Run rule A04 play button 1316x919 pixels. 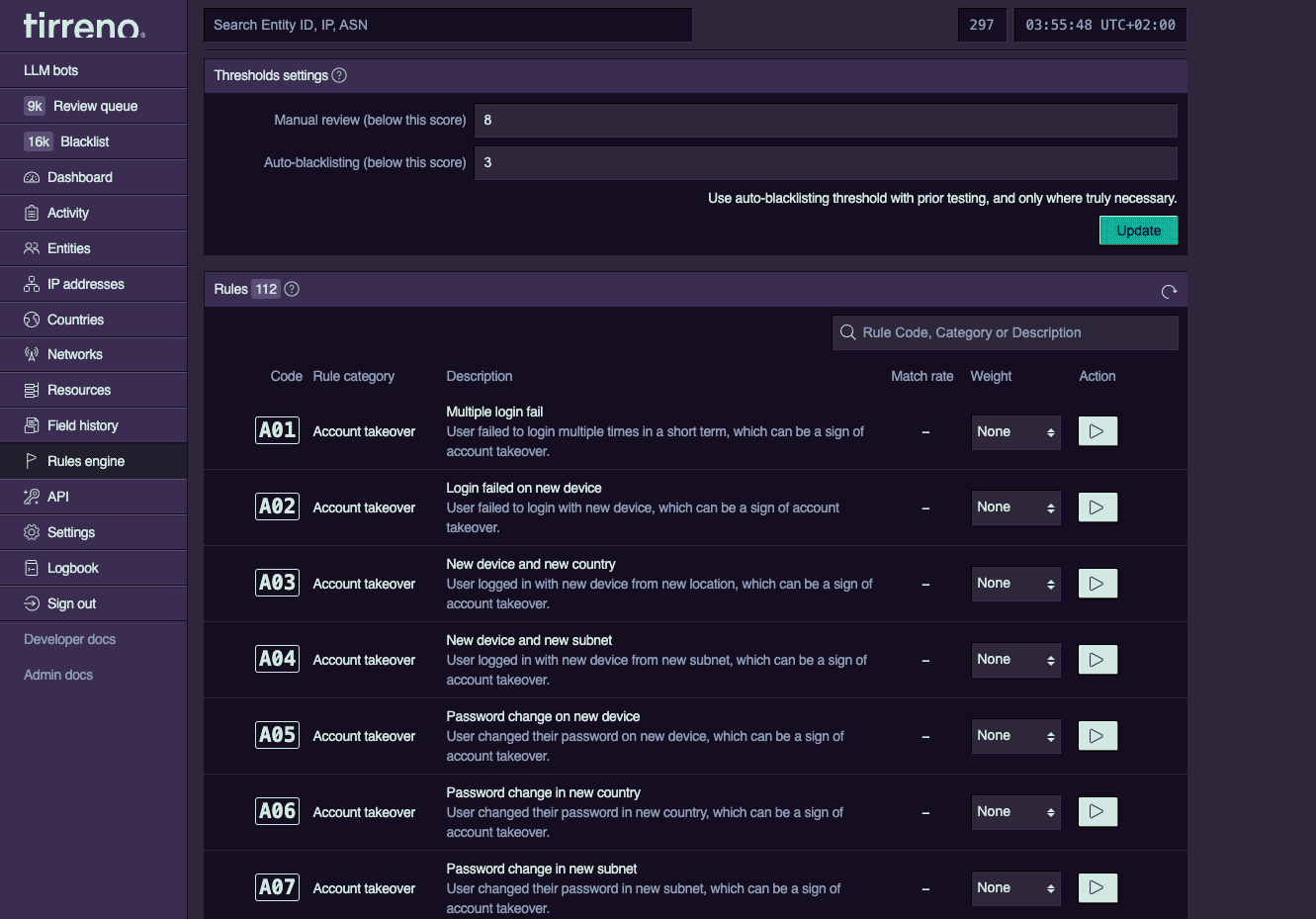pyautogui.click(x=1097, y=660)
